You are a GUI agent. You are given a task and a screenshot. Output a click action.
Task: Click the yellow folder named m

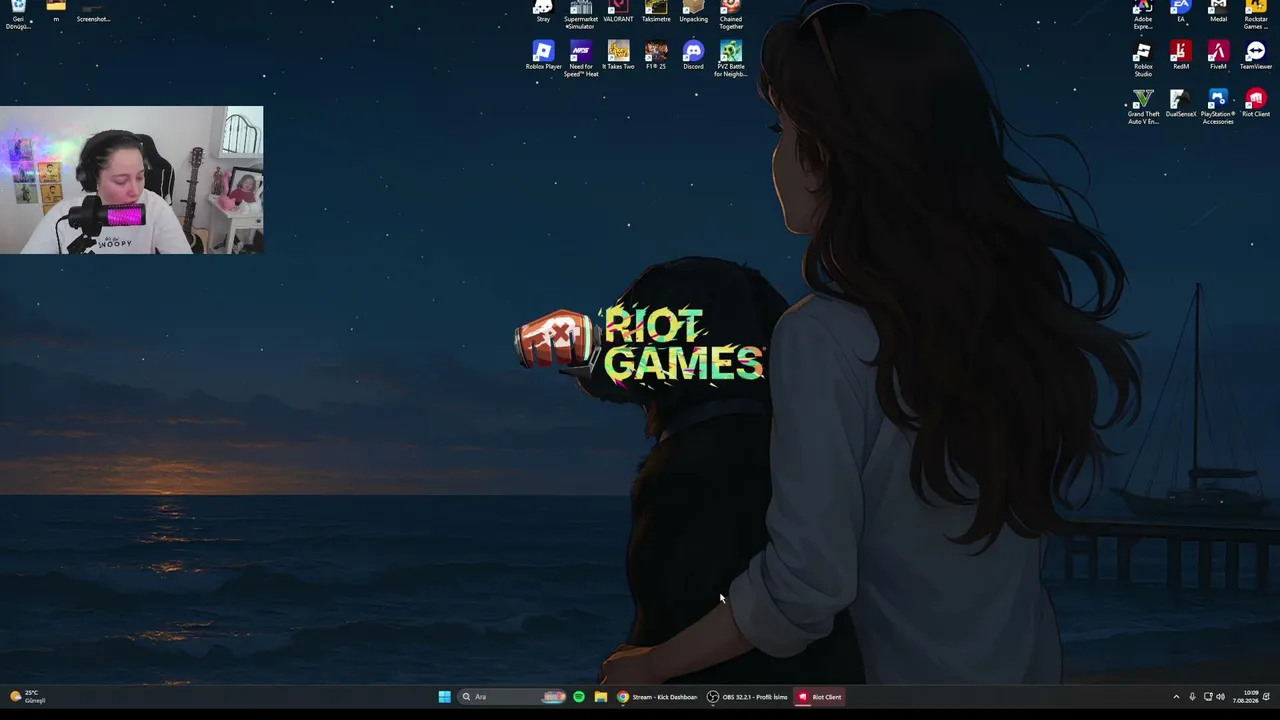click(56, 11)
